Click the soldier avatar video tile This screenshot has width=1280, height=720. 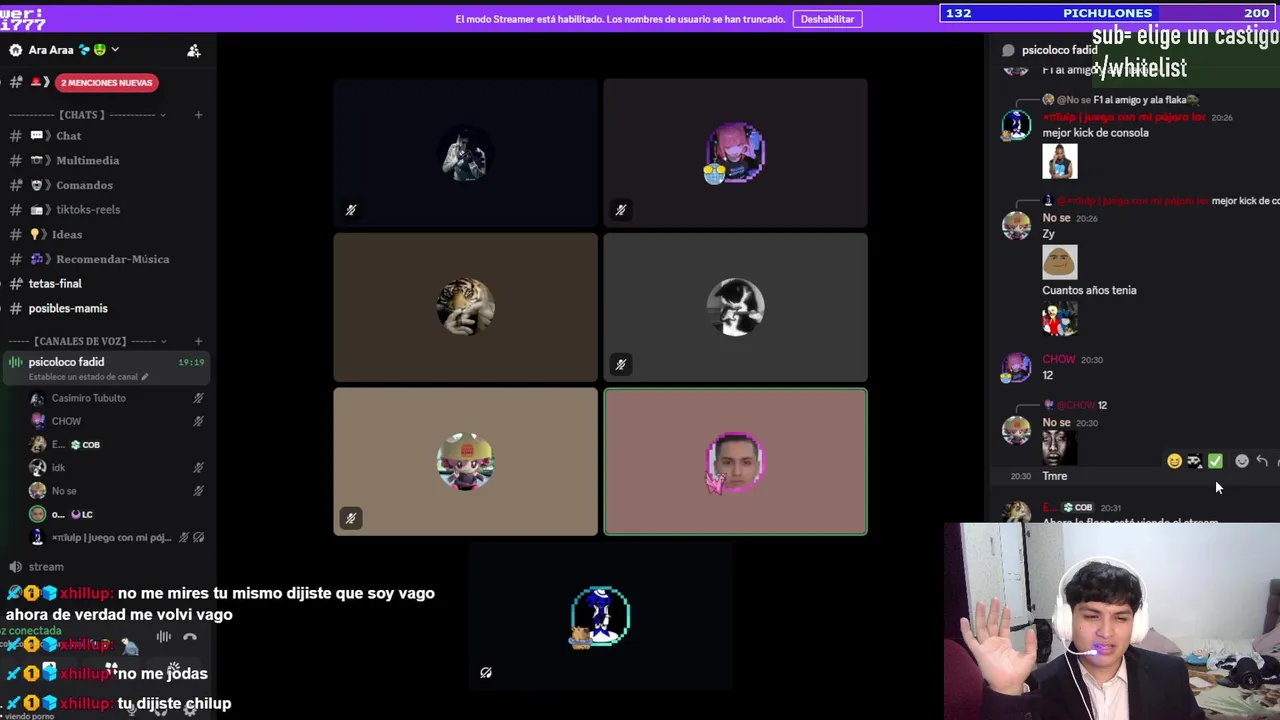pyautogui.click(x=465, y=153)
